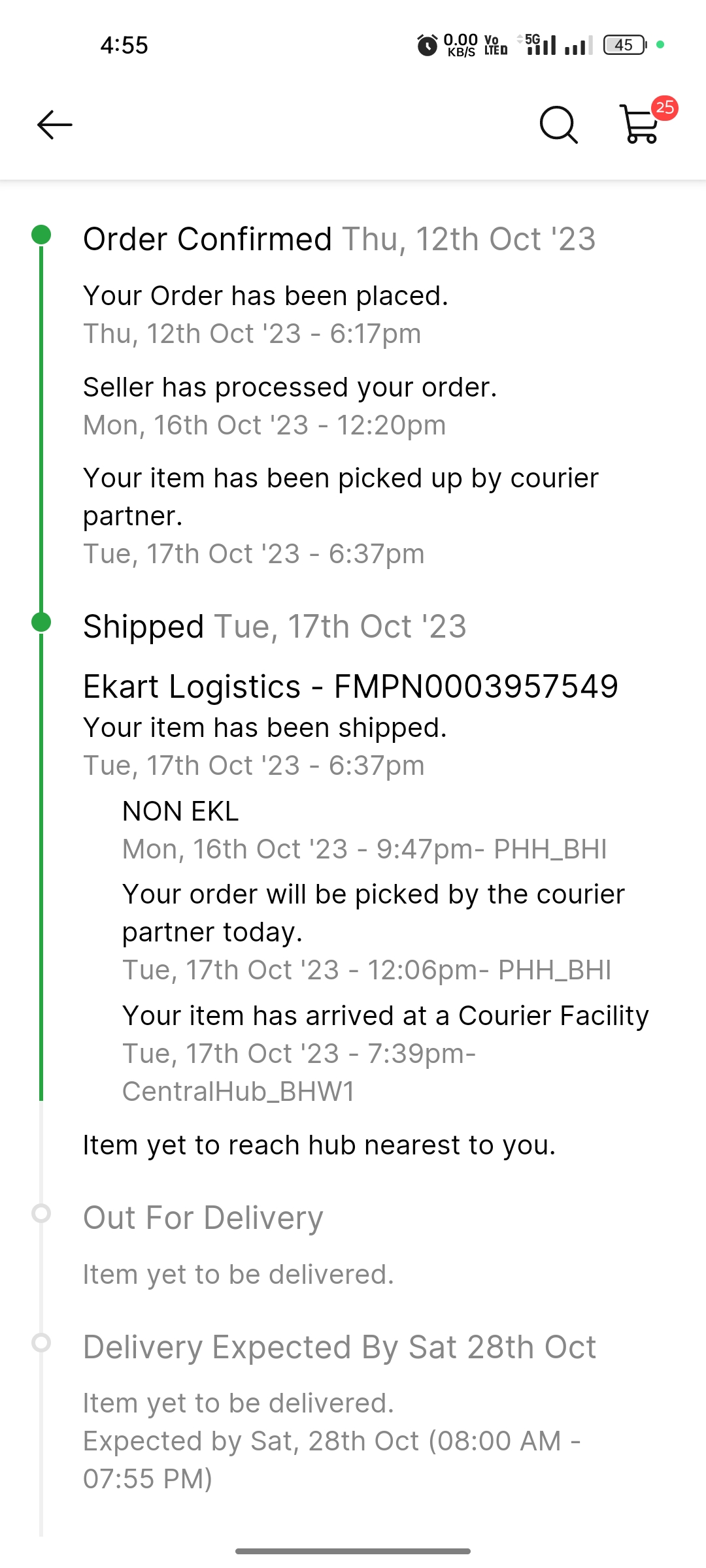Select the Order Confirmed green timeline dot
Screen dimensions: 706x1568
tap(41, 235)
